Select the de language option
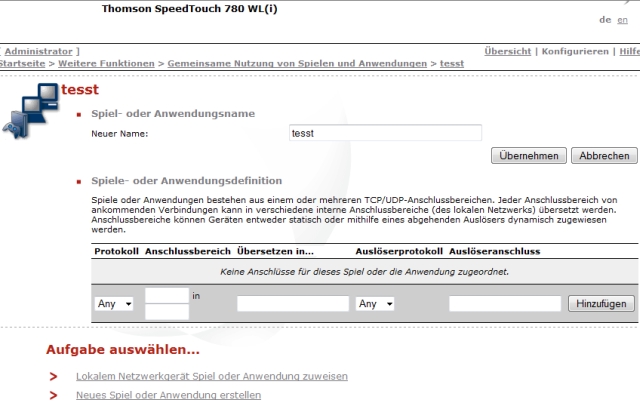 pyautogui.click(x=605, y=20)
